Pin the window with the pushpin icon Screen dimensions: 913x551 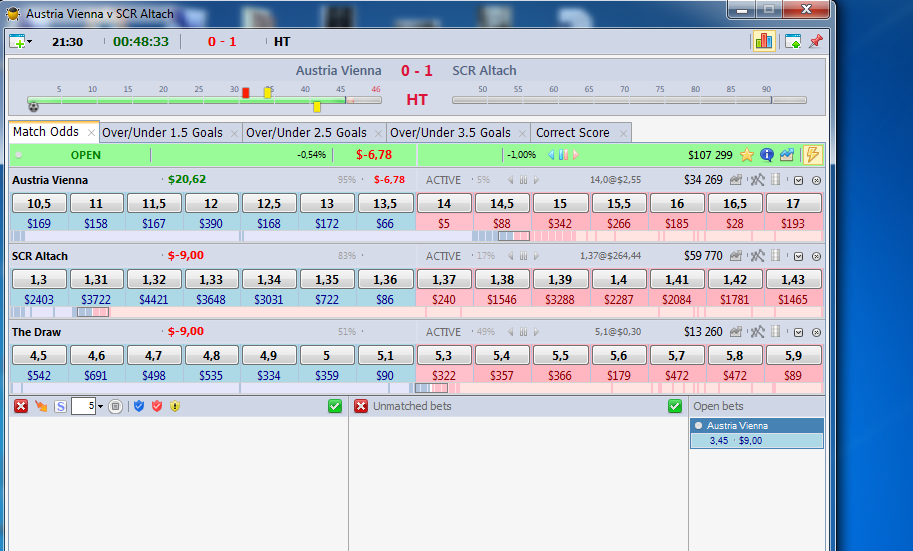(815, 41)
